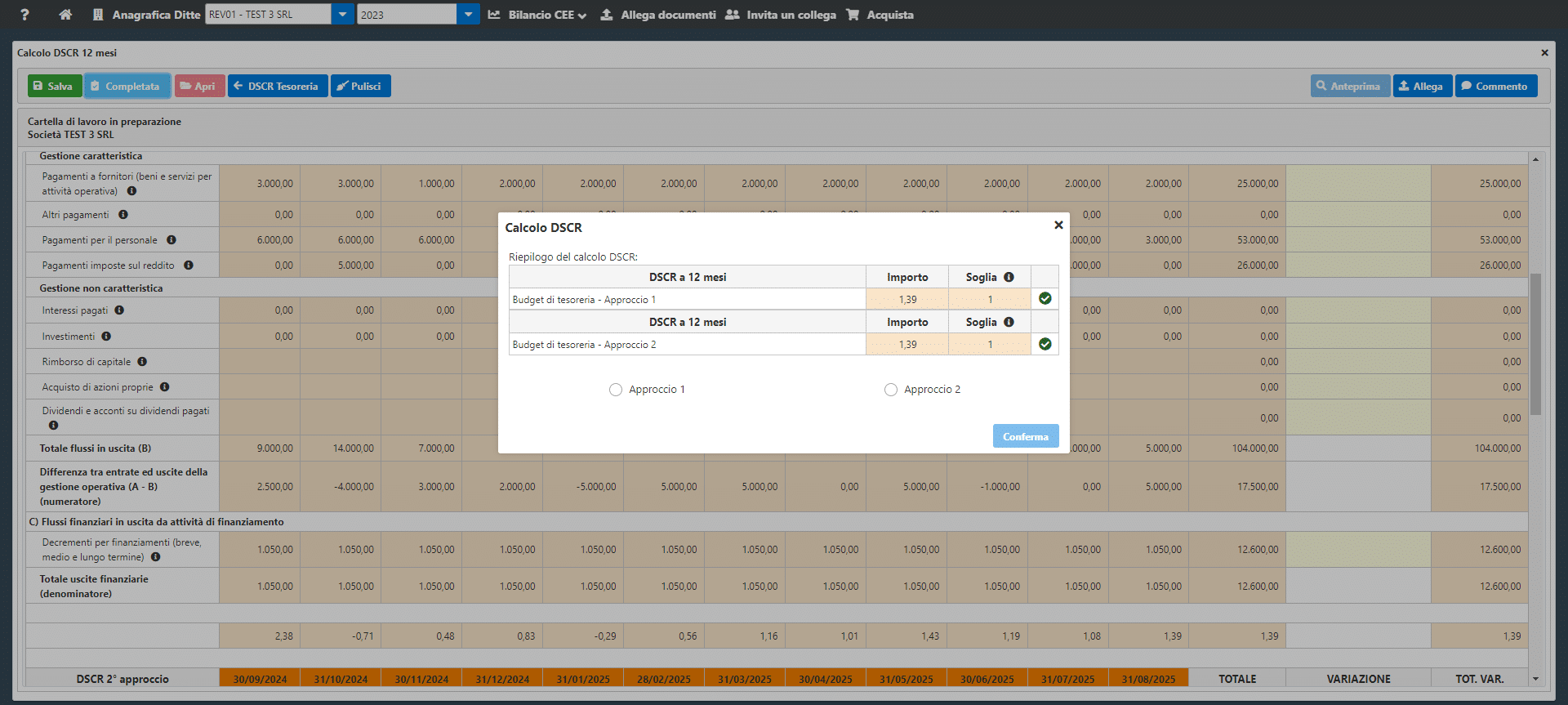Image resolution: width=1568 pixels, height=705 pixels.
Task: Expand the company selector dropdown arrow
Action: tap(342, 14)
